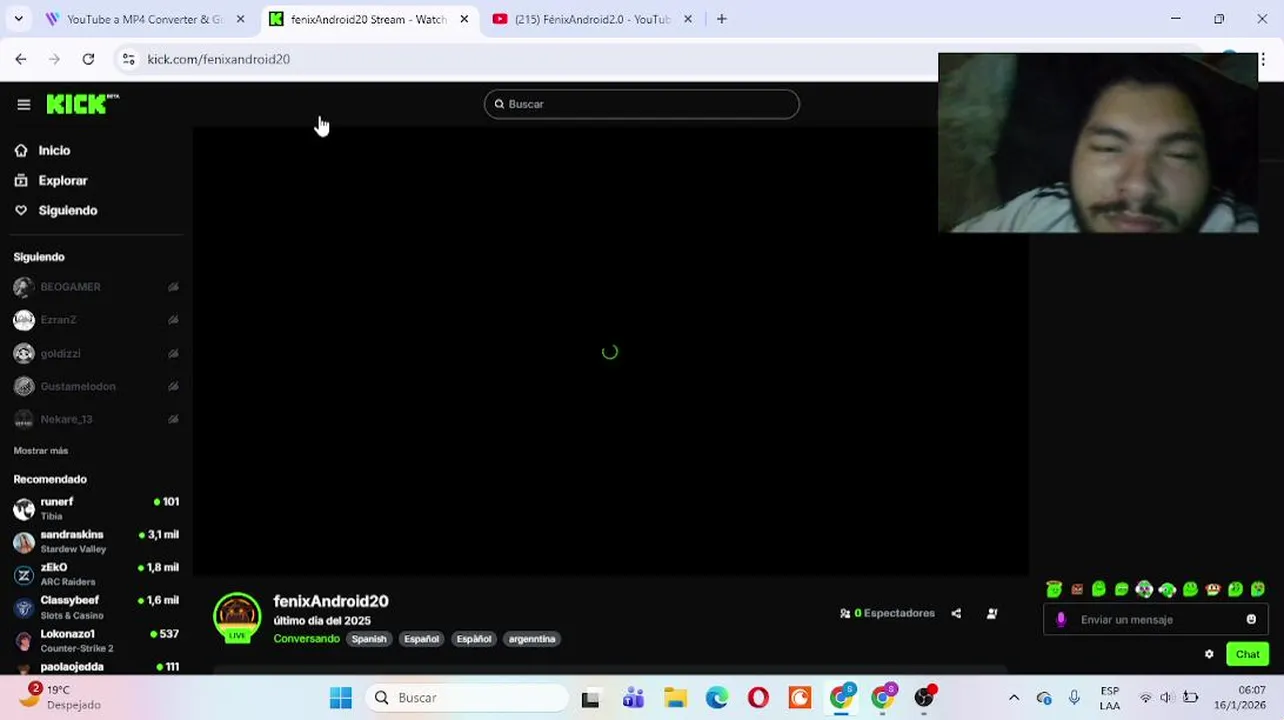Click the taskbar Buscar search box
Screen dimensions: 1284x720
[466, 698]
